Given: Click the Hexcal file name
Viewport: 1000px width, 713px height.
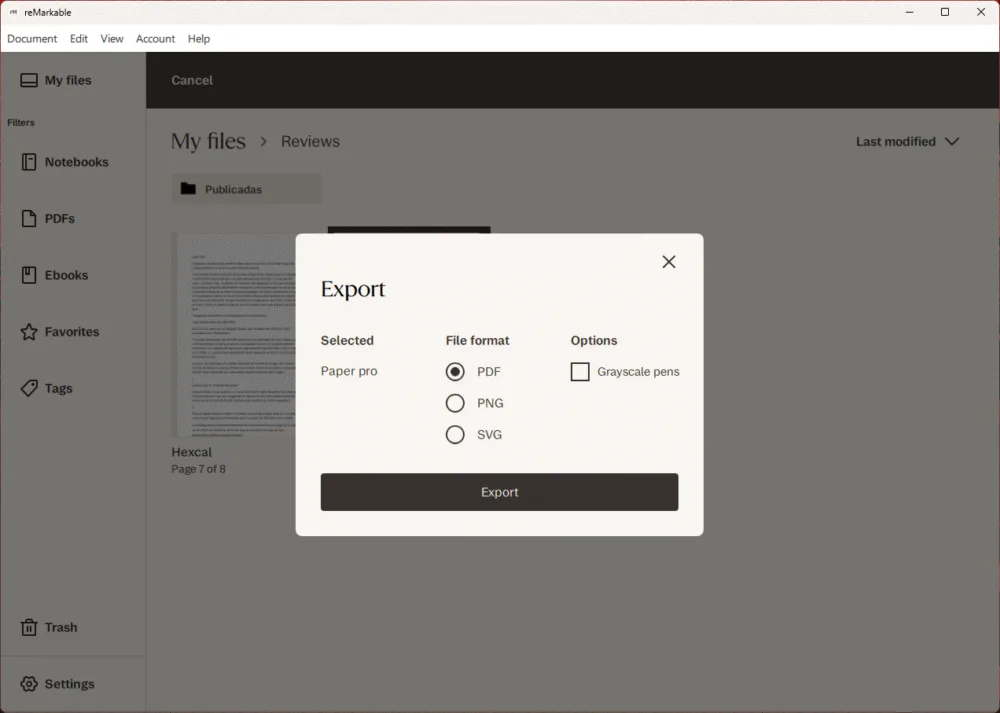Looking at the screenshot, I should [x=191, y=452].
